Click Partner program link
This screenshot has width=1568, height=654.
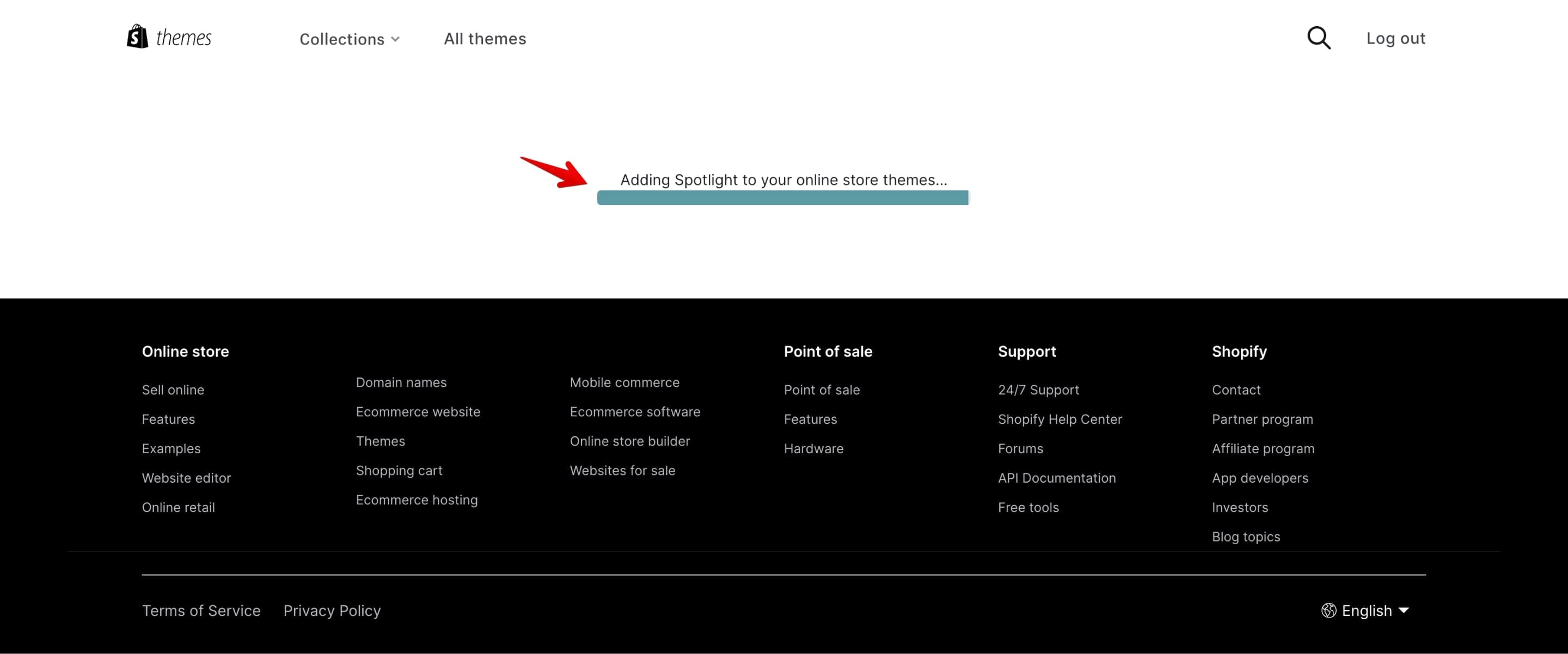pyautogui.click(x=1262, y=419)
